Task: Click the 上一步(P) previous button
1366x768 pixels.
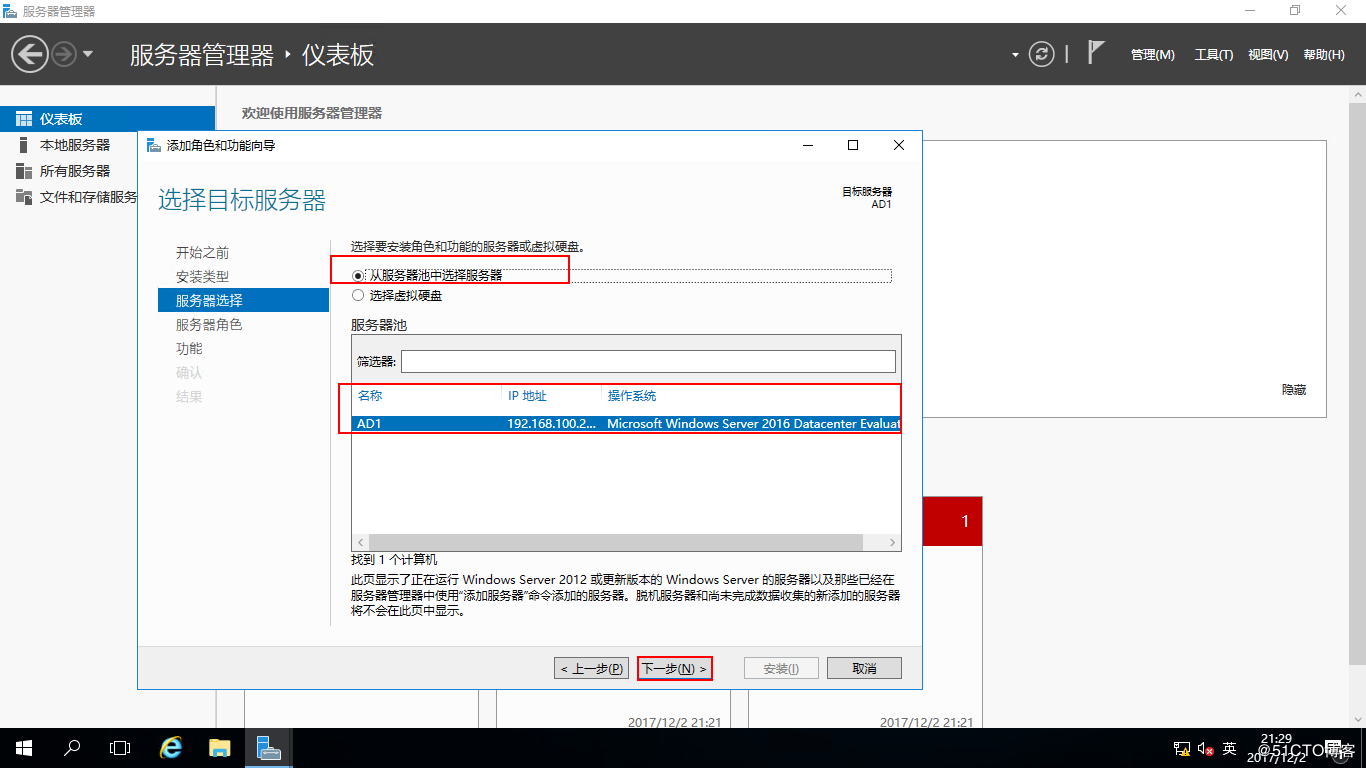Action: [591, 668]
